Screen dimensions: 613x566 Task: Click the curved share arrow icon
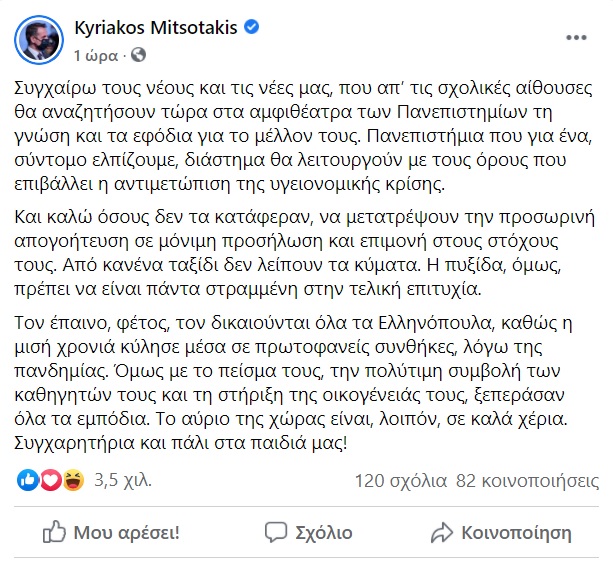click(442, 532)
